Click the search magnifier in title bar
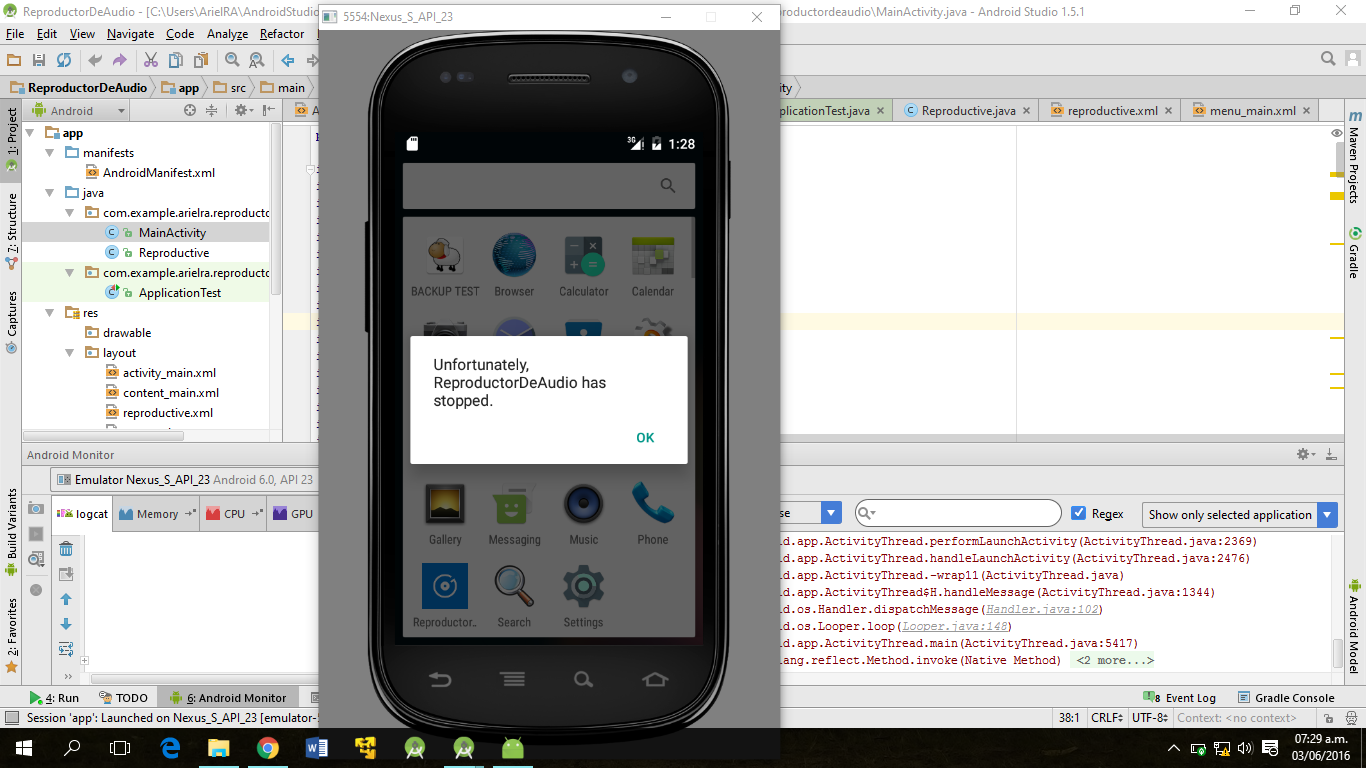1366x768 pixels. coord(1328,59)
